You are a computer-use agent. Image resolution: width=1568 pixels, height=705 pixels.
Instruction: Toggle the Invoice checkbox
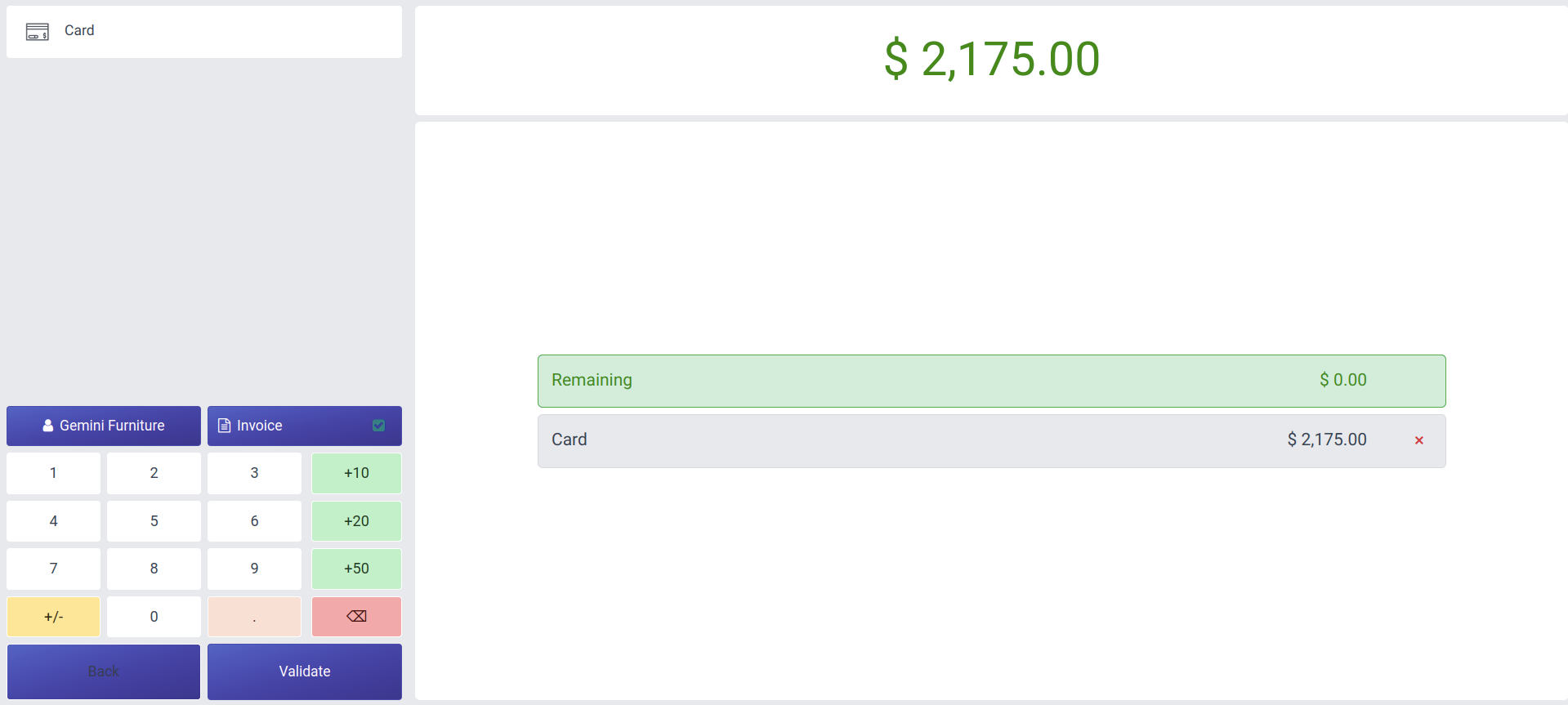tap(378, 426)
